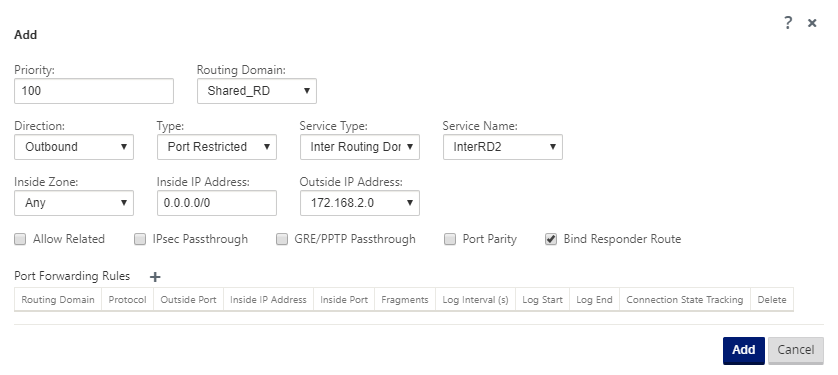Cancel the Add dialog
The image size is (838, 375).
coord(796,350)
